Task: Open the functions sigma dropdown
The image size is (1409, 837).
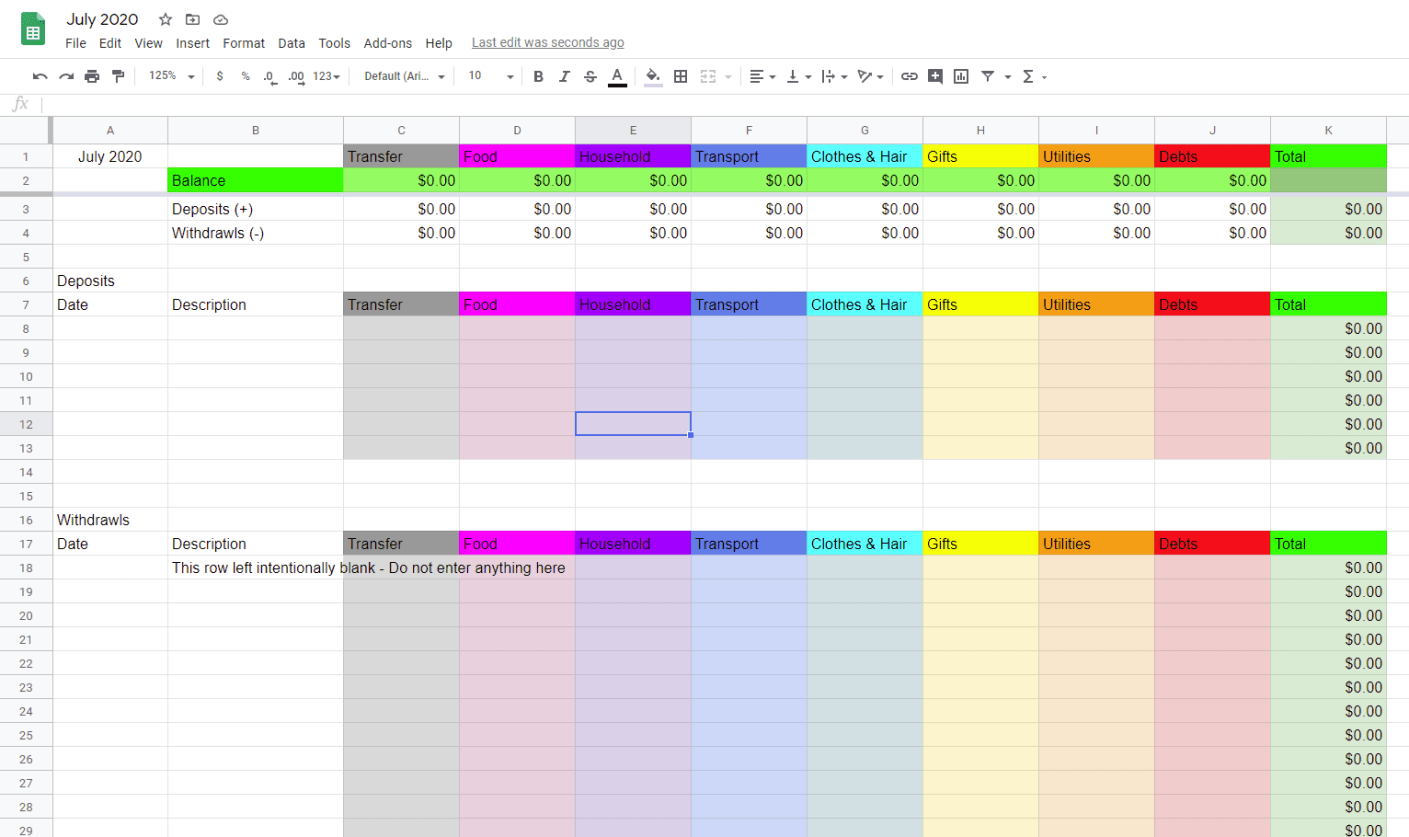Action: pyautogui.click(x=1034, y=76)
